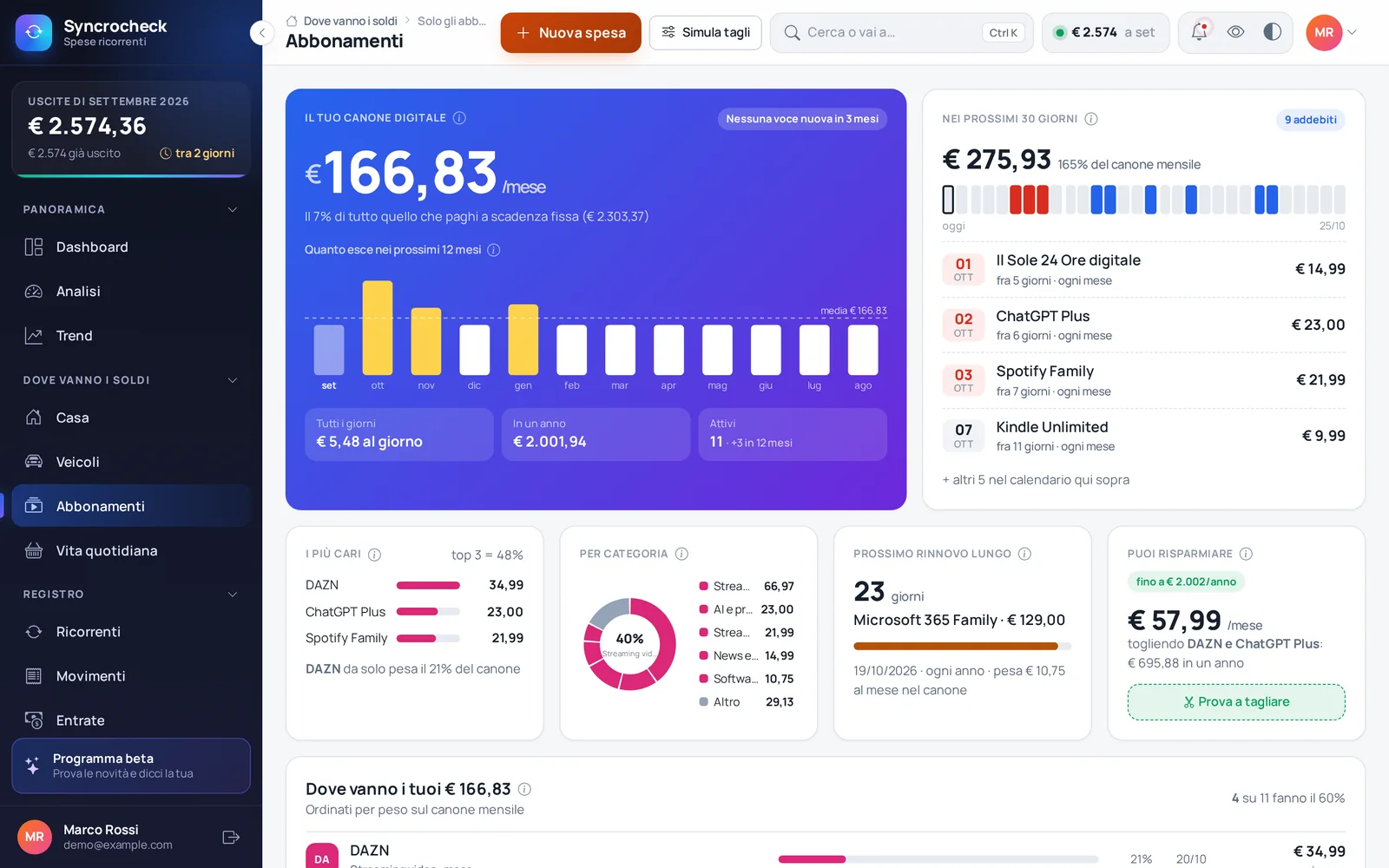The width and height of the screenshot is (1389, 868).
Task: Click the Tutti i giorni € 5,48 al giorno tile
Action: 398,434
